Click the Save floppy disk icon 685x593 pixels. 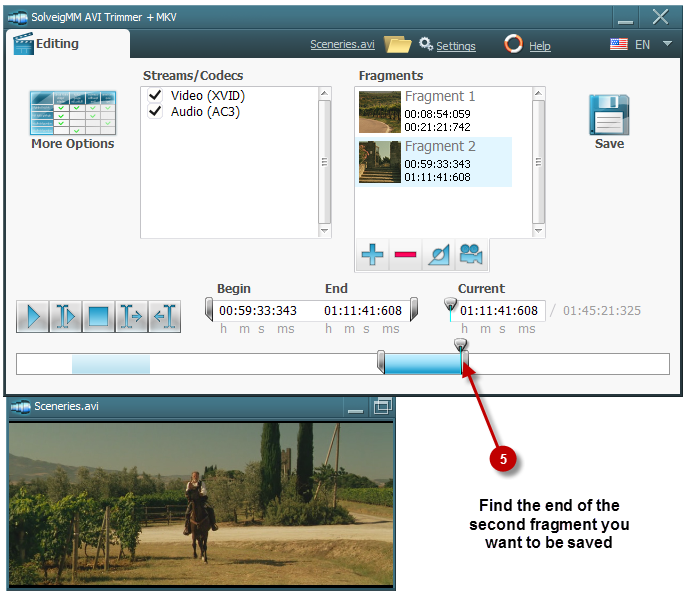click(608, 115)
